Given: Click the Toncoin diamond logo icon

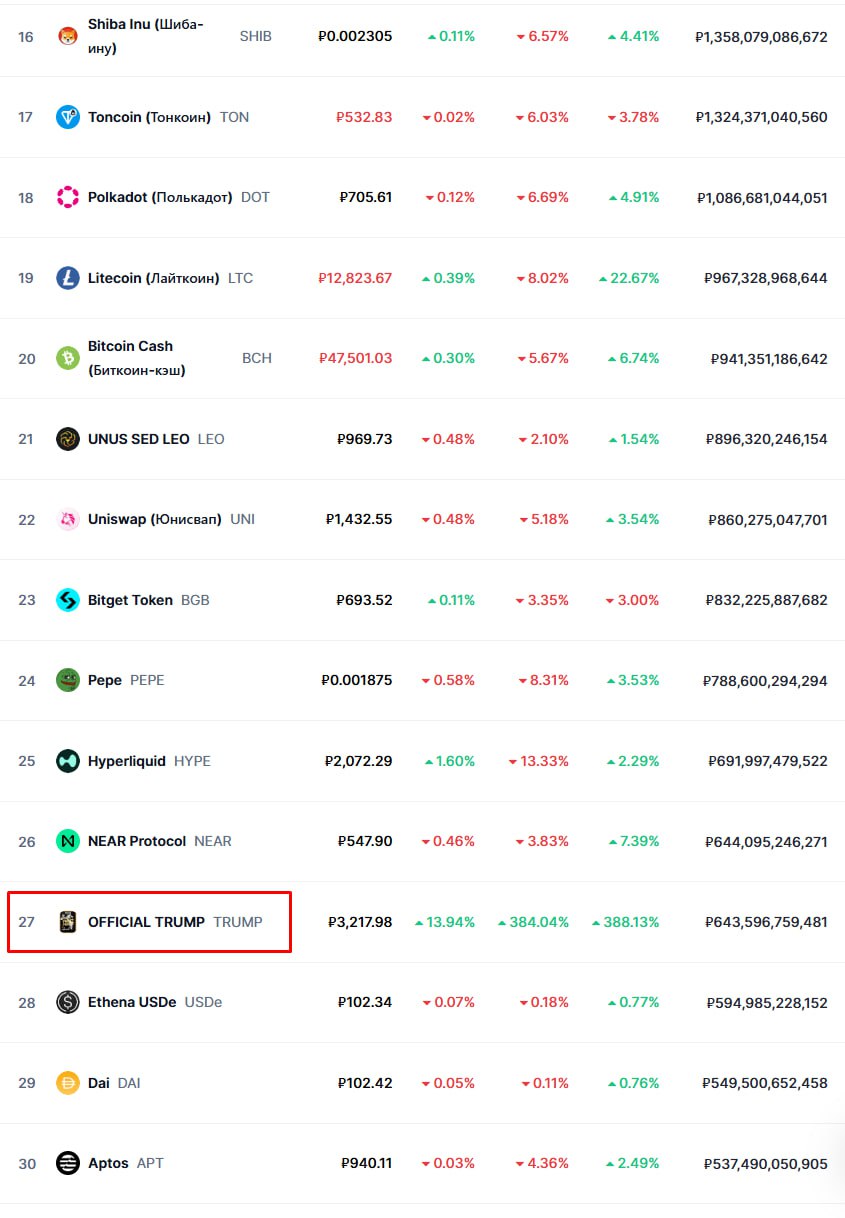Looking at the screenshot, I should tap(68, 117).
